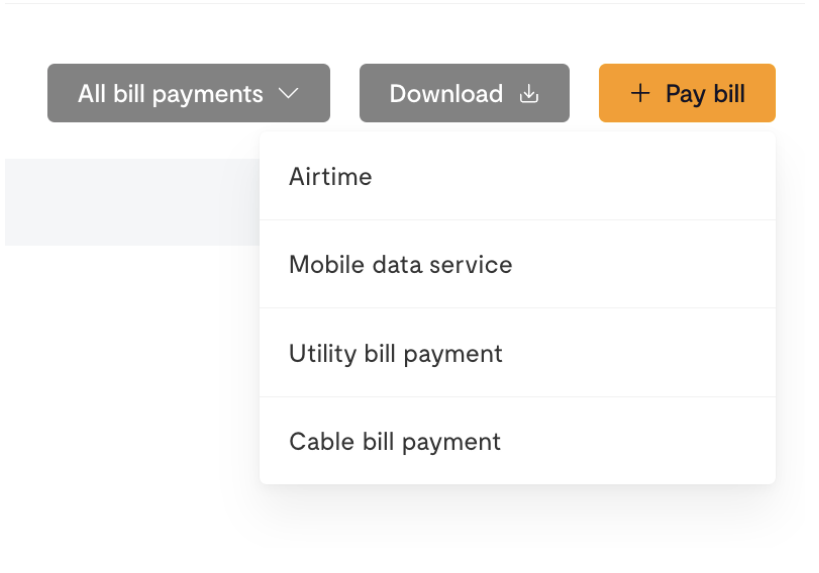
Task: Click the plus icon on Pay bill
Action: (640, 93)
